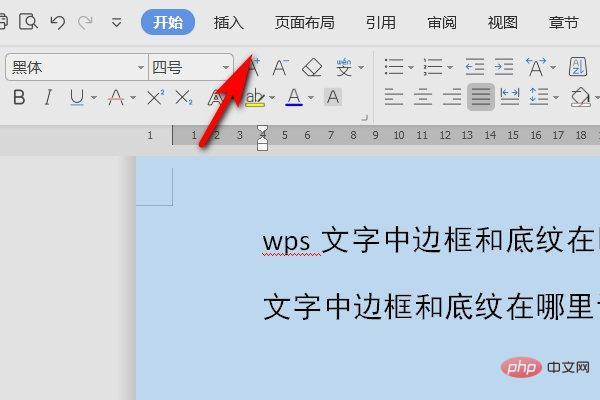Image resolution: width=600 pixels, height=400 pixels.
Task: Expand the underline style dropdown
Action: pyautogui.click(x=94, y=98)
